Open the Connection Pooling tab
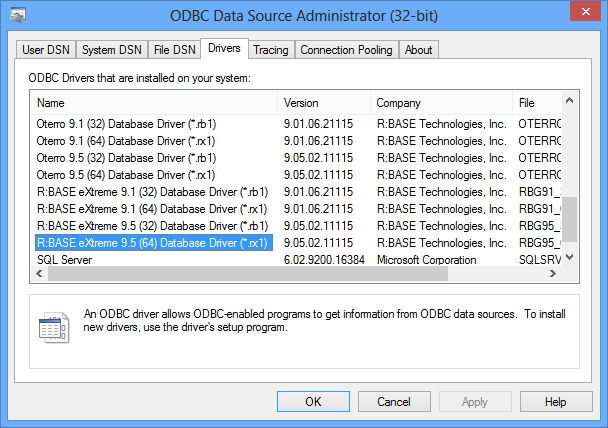 (347, 50)
